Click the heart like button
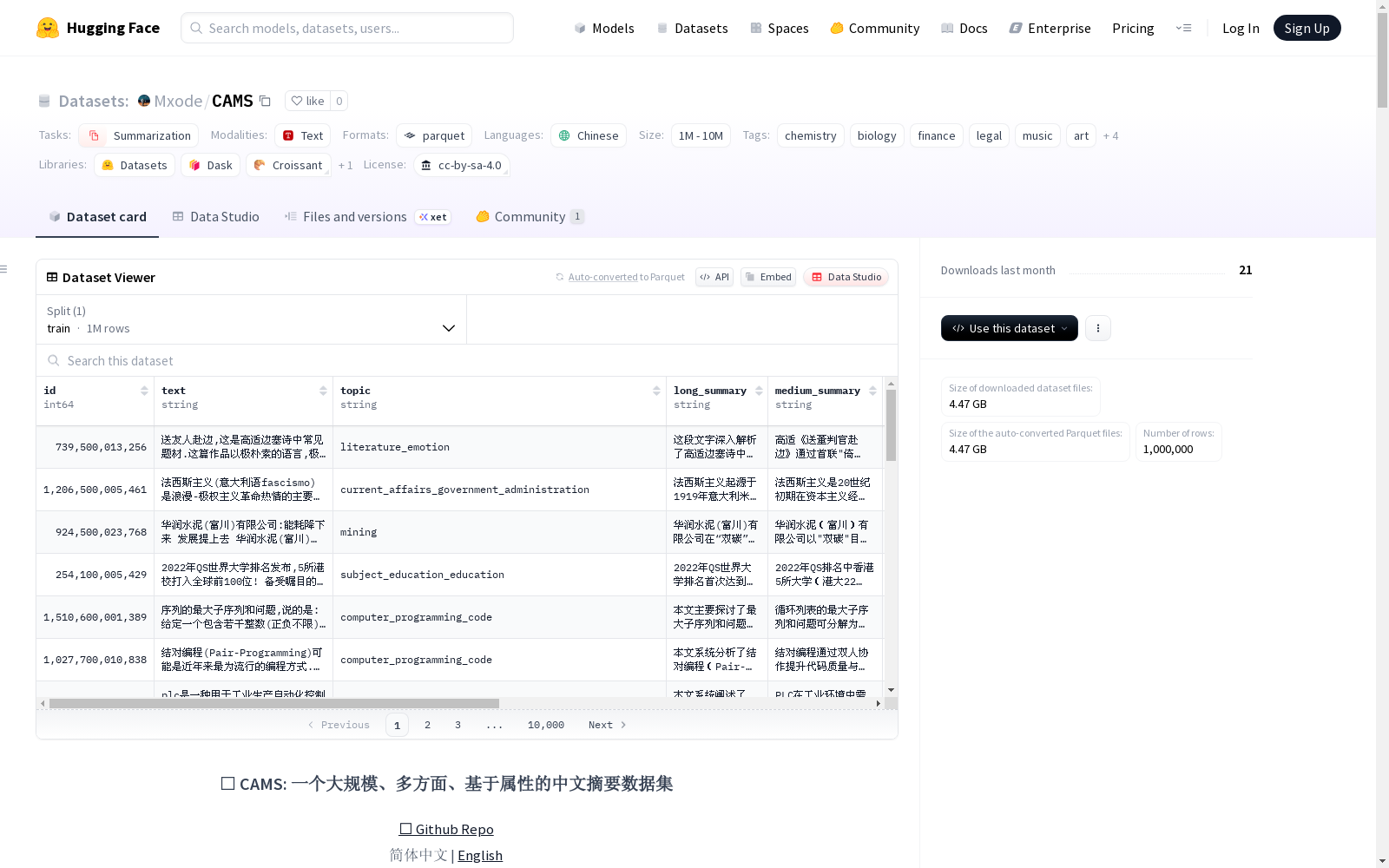This screenshot has height=868, width=1389. [307, 101]
